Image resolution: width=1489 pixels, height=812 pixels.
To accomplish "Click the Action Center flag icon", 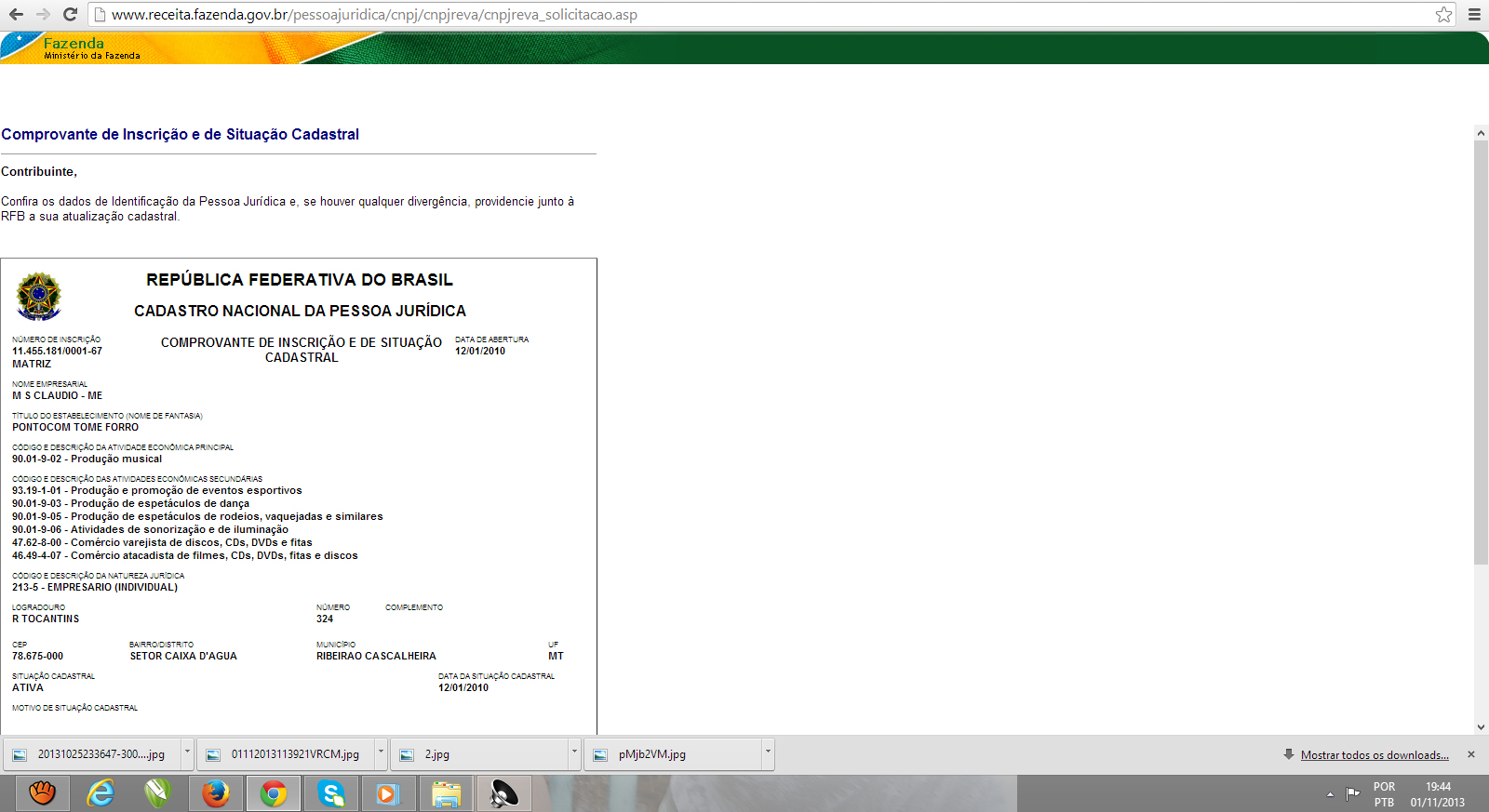I will (x=1353, y=793).
